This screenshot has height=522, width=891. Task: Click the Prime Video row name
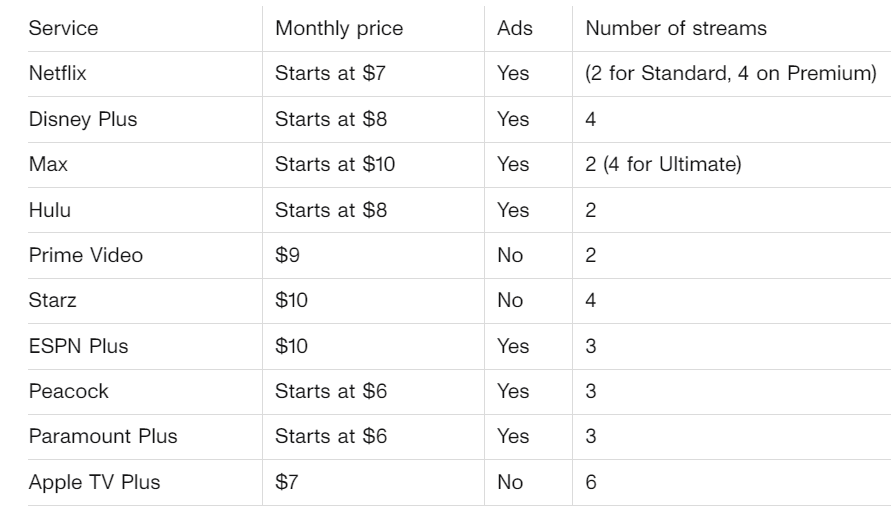click(x=86, y=255)
